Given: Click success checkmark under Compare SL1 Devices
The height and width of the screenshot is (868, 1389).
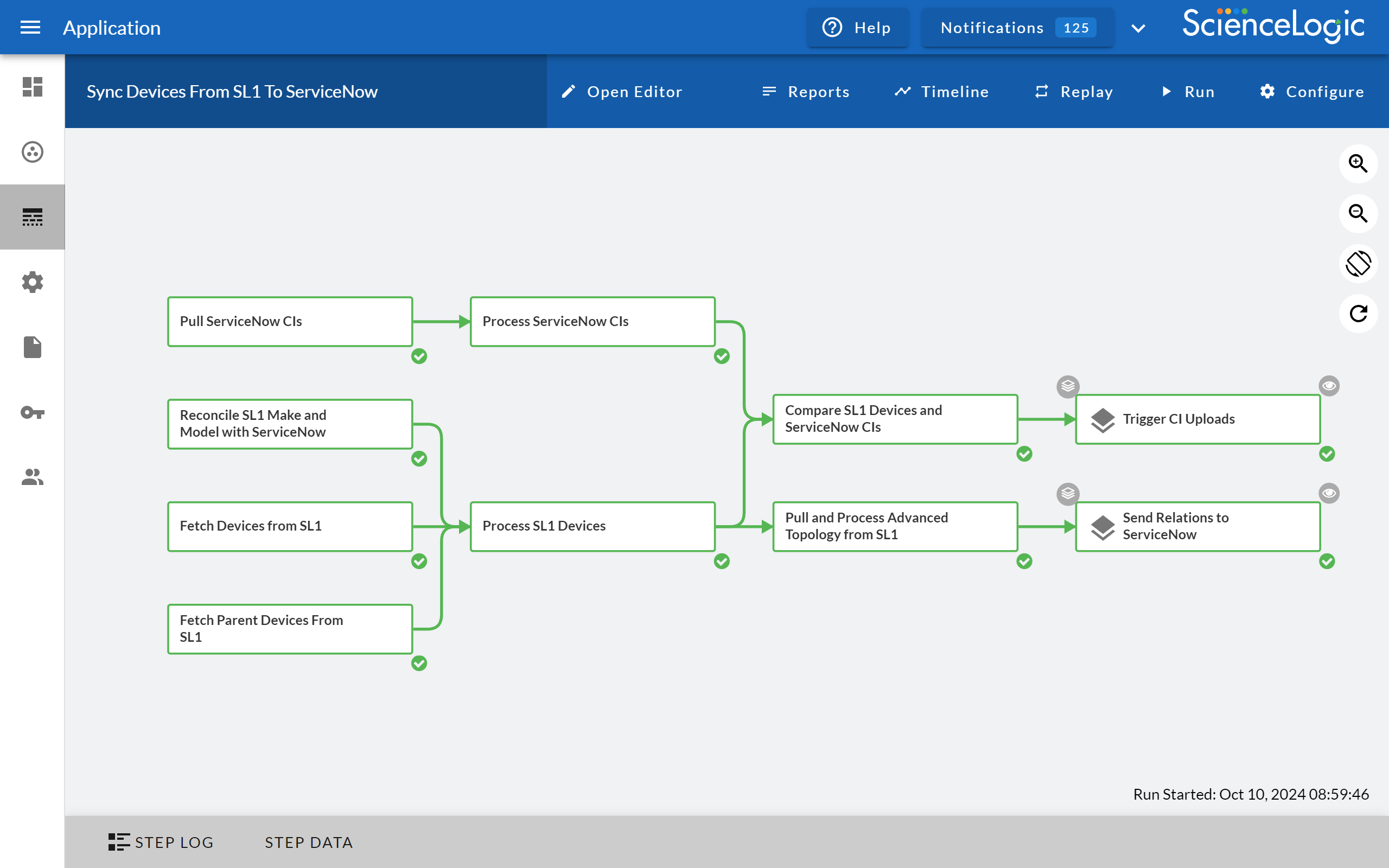Looking at the screenshot, I should [x=1024, y=454].
